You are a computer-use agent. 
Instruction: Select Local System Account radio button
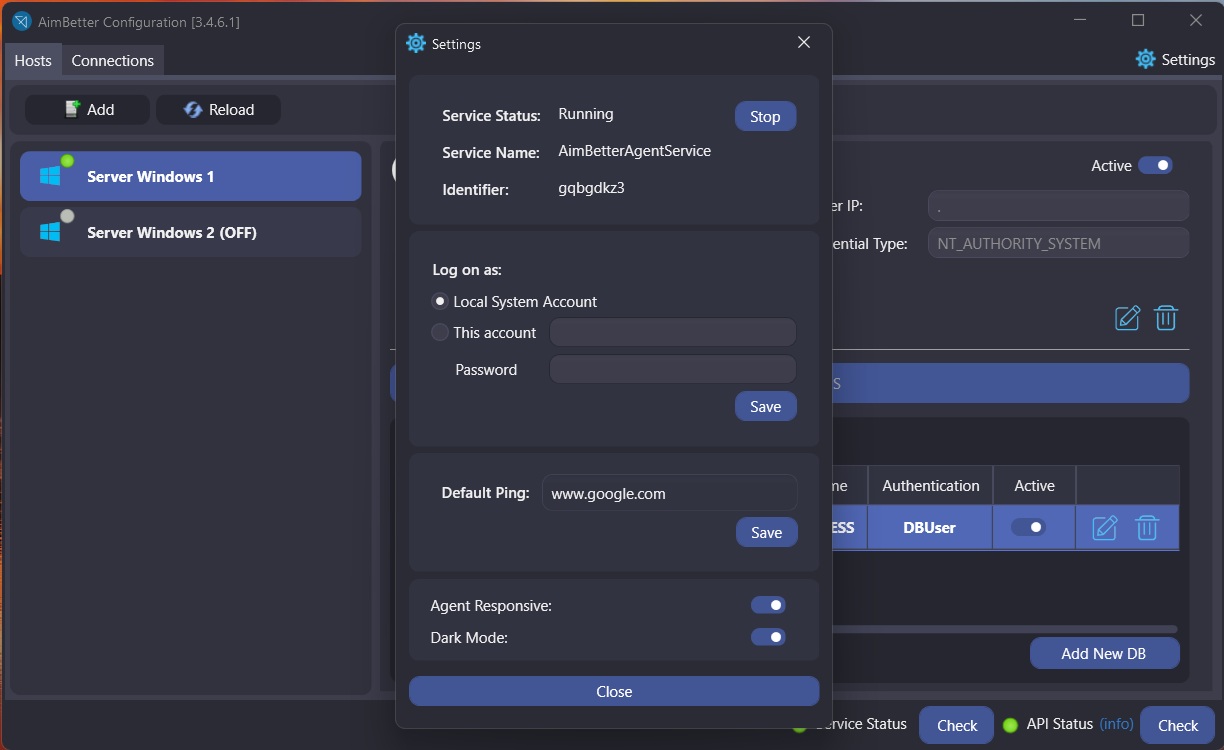[440, 301]
